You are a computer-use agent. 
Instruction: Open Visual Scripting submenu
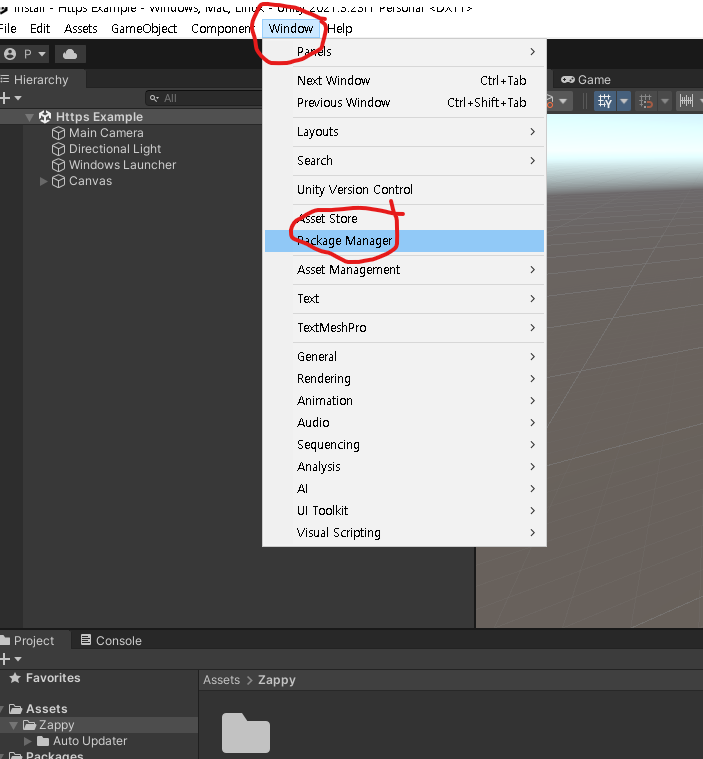coord(404,533)
